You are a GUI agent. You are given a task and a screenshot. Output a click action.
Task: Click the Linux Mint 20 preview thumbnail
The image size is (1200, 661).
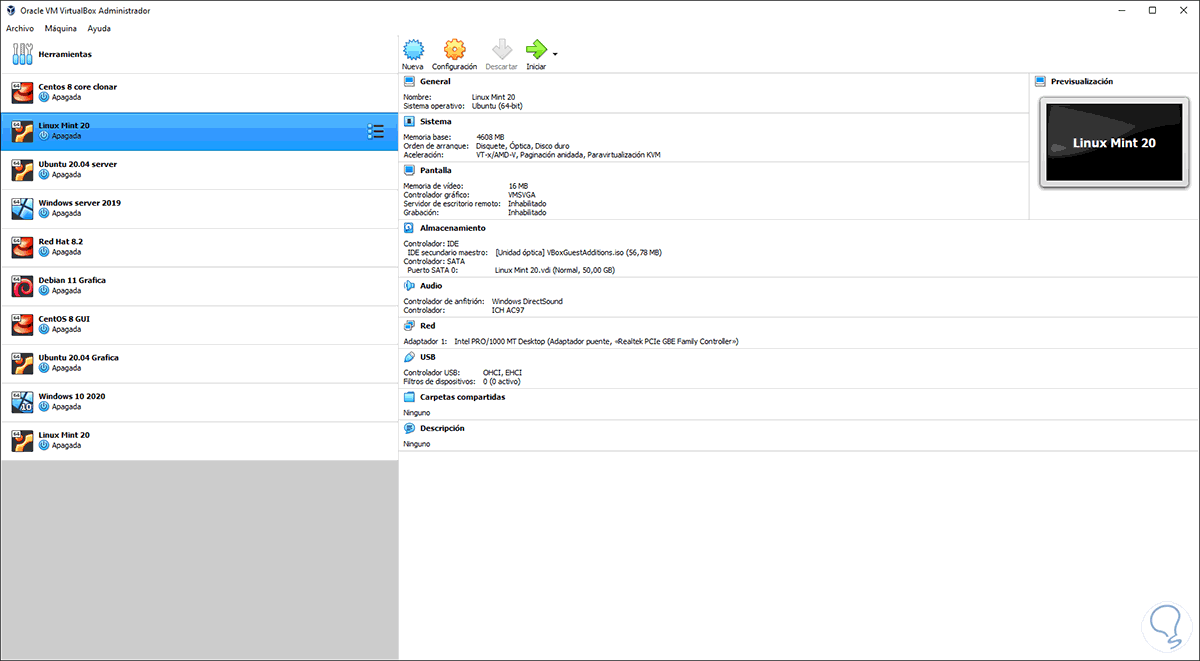tap(1114, 142)
